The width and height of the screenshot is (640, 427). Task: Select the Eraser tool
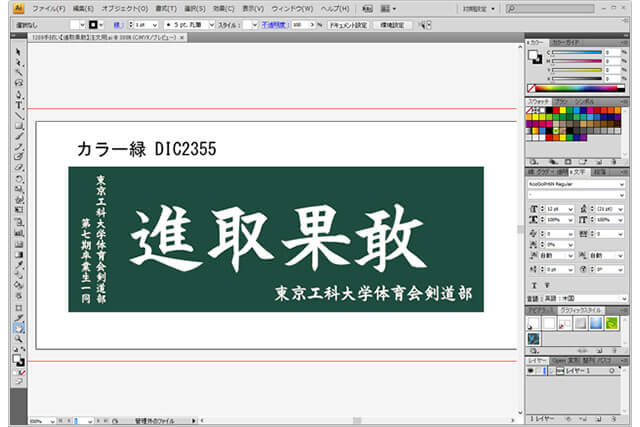point(18,168)
